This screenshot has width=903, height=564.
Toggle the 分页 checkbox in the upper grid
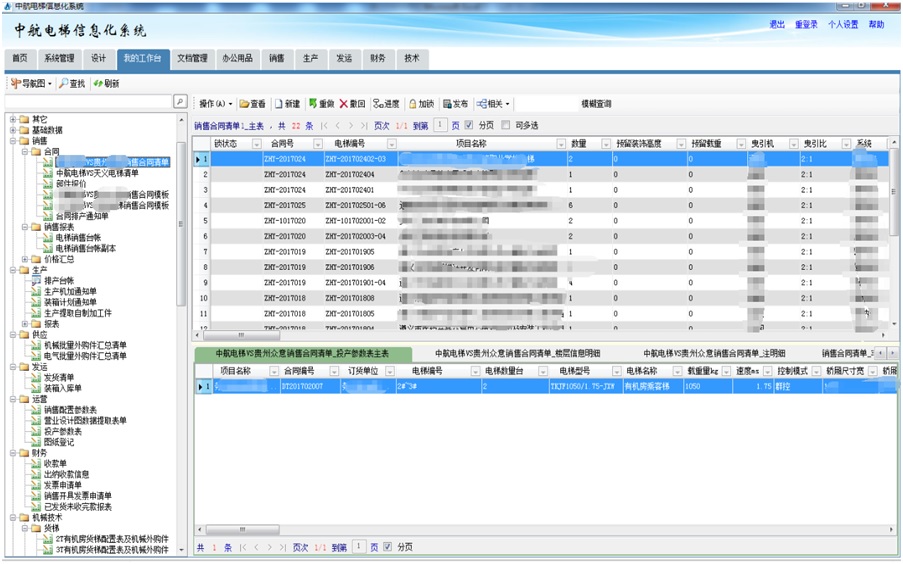(x=470, y=126)
